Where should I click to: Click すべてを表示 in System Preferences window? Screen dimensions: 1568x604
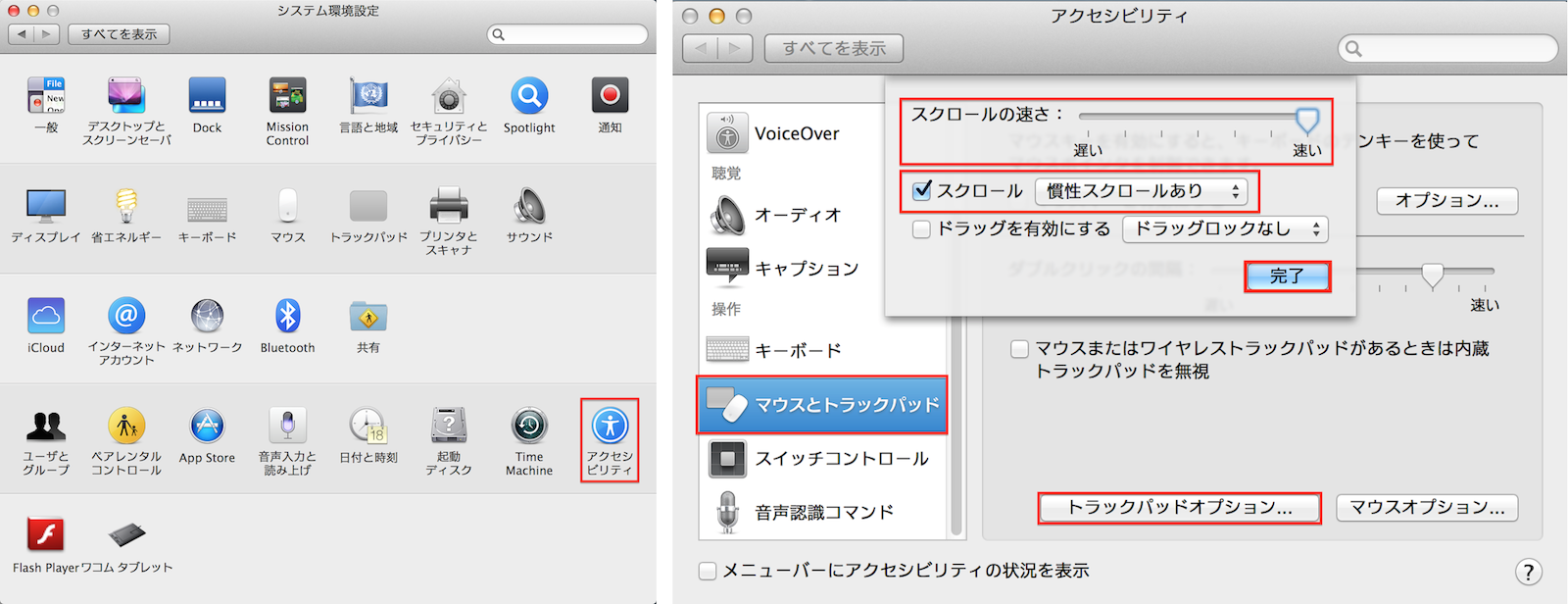[119, 34]
